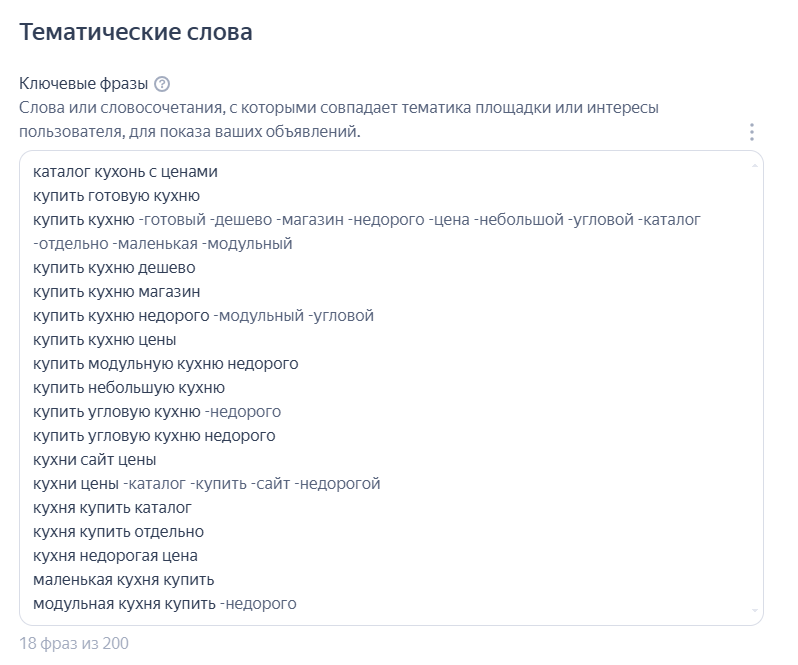Click the phrase 'купить кухню магазин'

[x=116, y=292]
